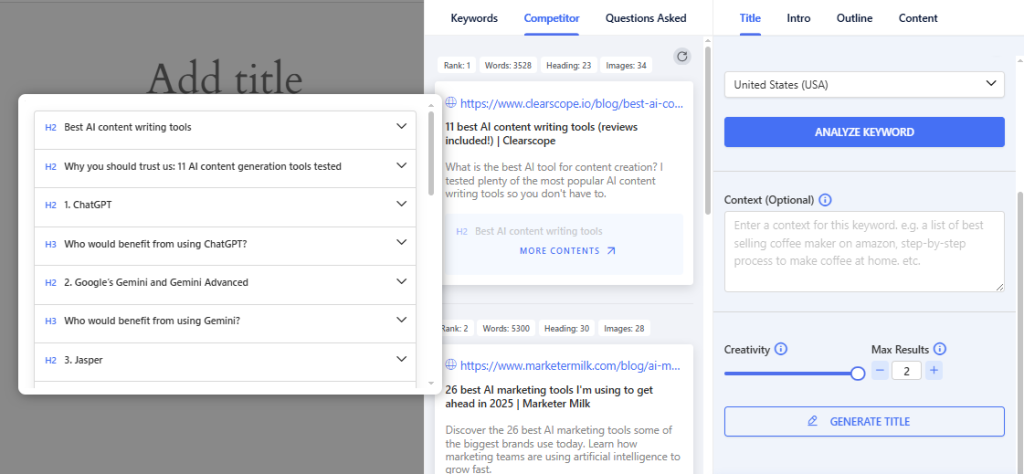
Task: Click the GENERATE TITLE button
Action: [x=864, y=422]
